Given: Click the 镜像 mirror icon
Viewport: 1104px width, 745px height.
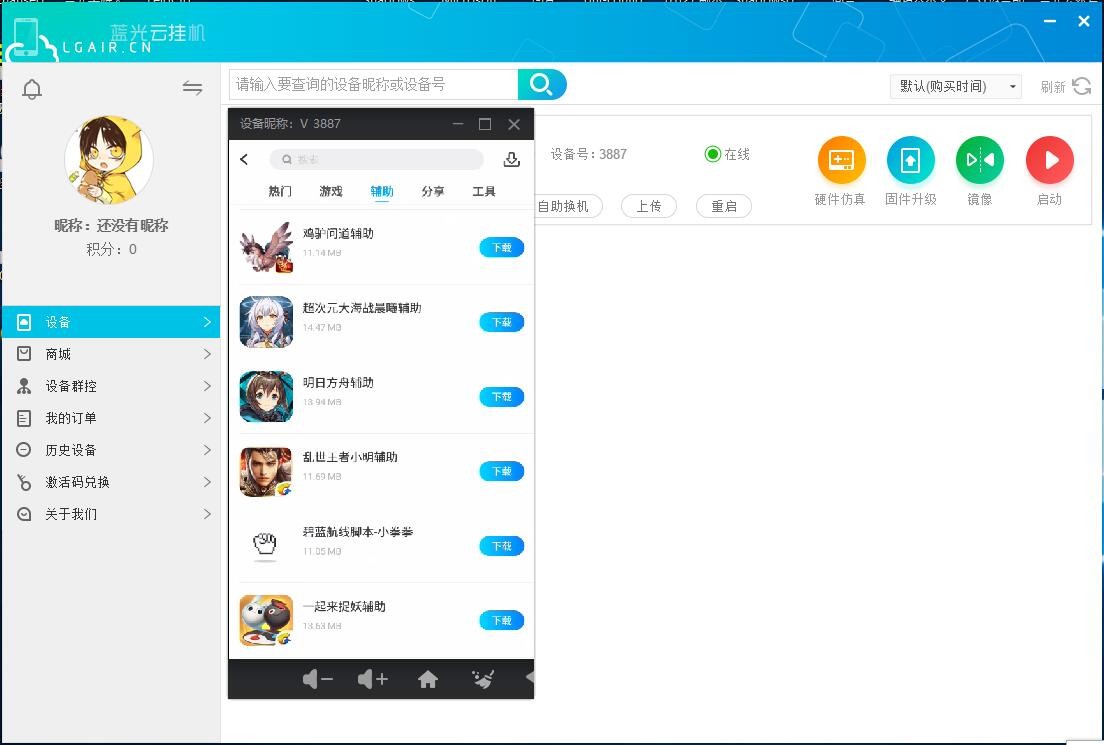Looking at the screenshot, I should click(979, 160).
